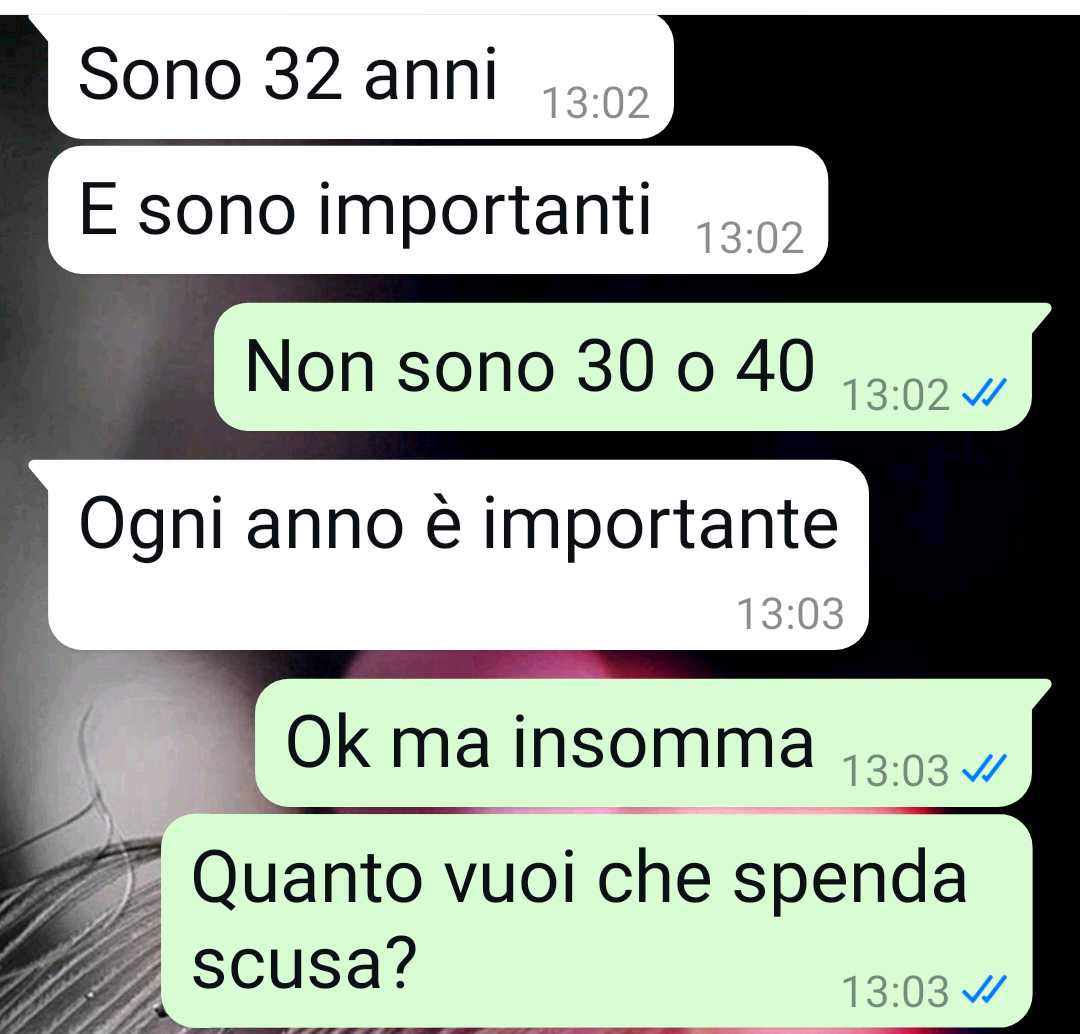Click the blue double-check on "Ok ma insomma"
1080x1034 pixels.
point(984,769)
